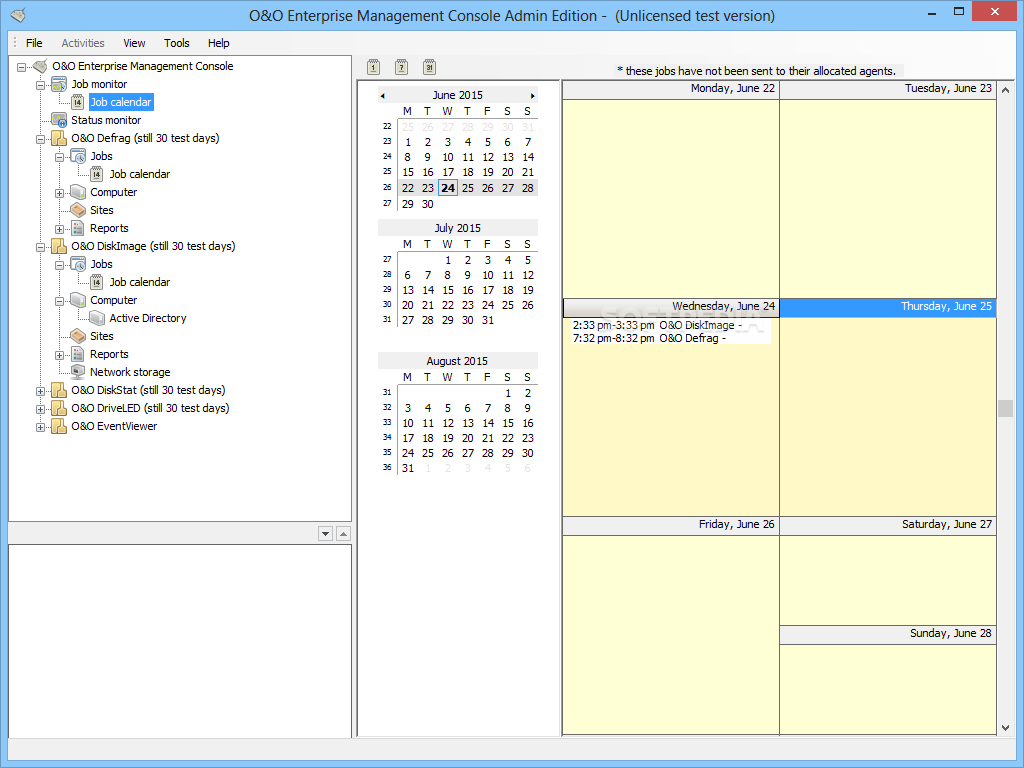Select the highlighted Job calendar tree item

click(x=121, y=102)
